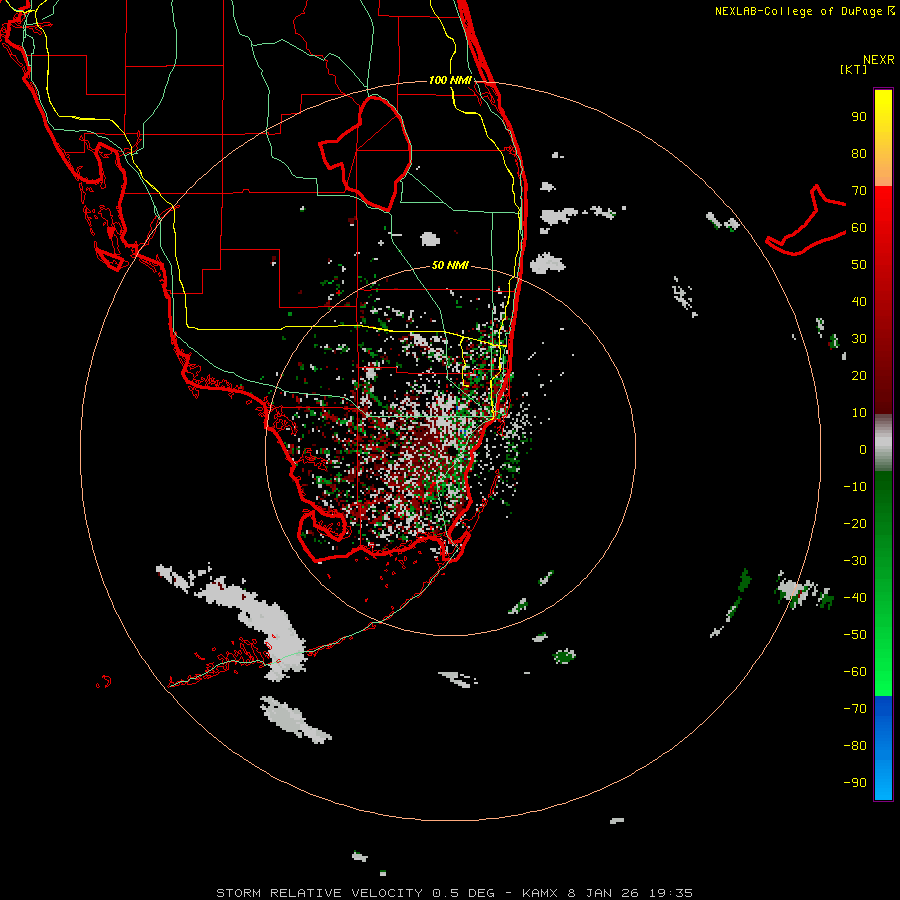Pick the gray zero-velocity band of the color bar
This screenshot has height=900, width=900.
[883, 443]
